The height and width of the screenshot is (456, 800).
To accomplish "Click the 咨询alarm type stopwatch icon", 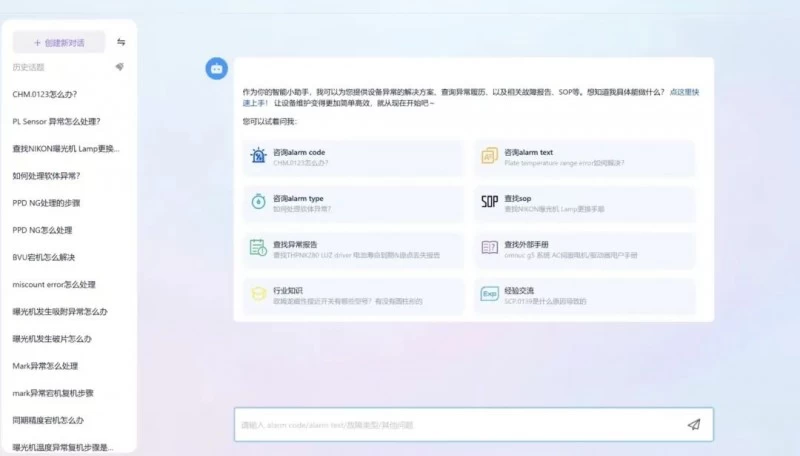I will pyautogui.click(x=257, y=202).
